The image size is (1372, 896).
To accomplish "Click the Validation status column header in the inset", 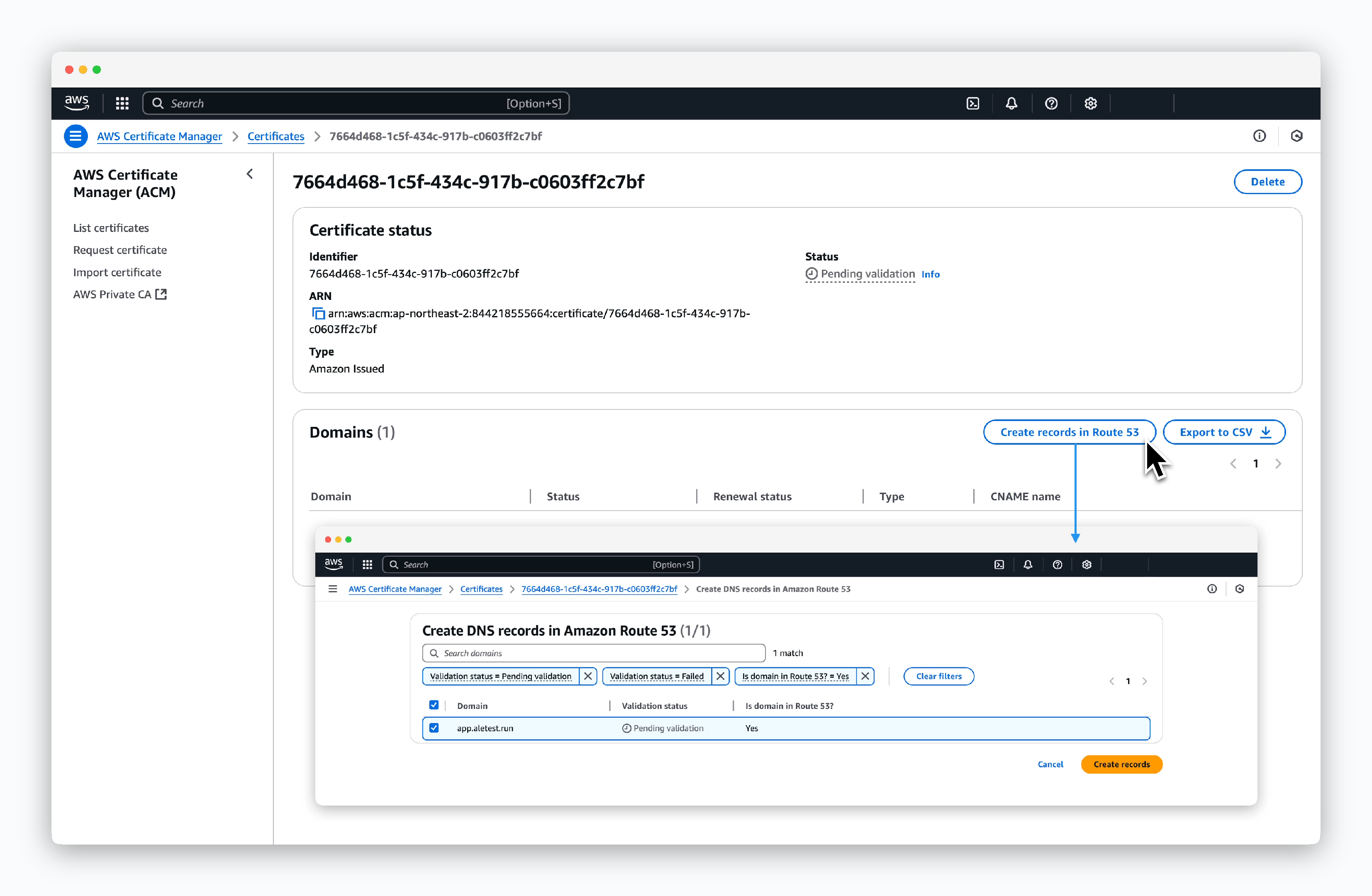I will coord(654,706).
